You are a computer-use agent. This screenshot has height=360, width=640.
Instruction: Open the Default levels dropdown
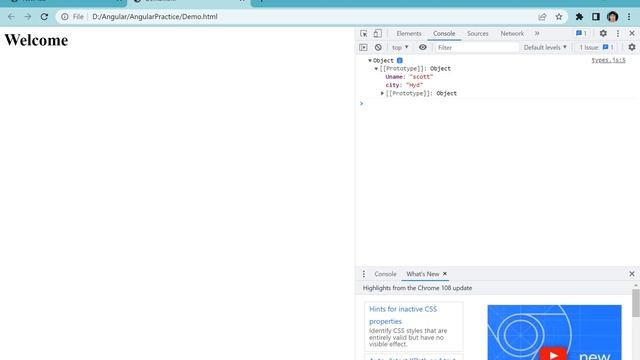tap(545, 47)
